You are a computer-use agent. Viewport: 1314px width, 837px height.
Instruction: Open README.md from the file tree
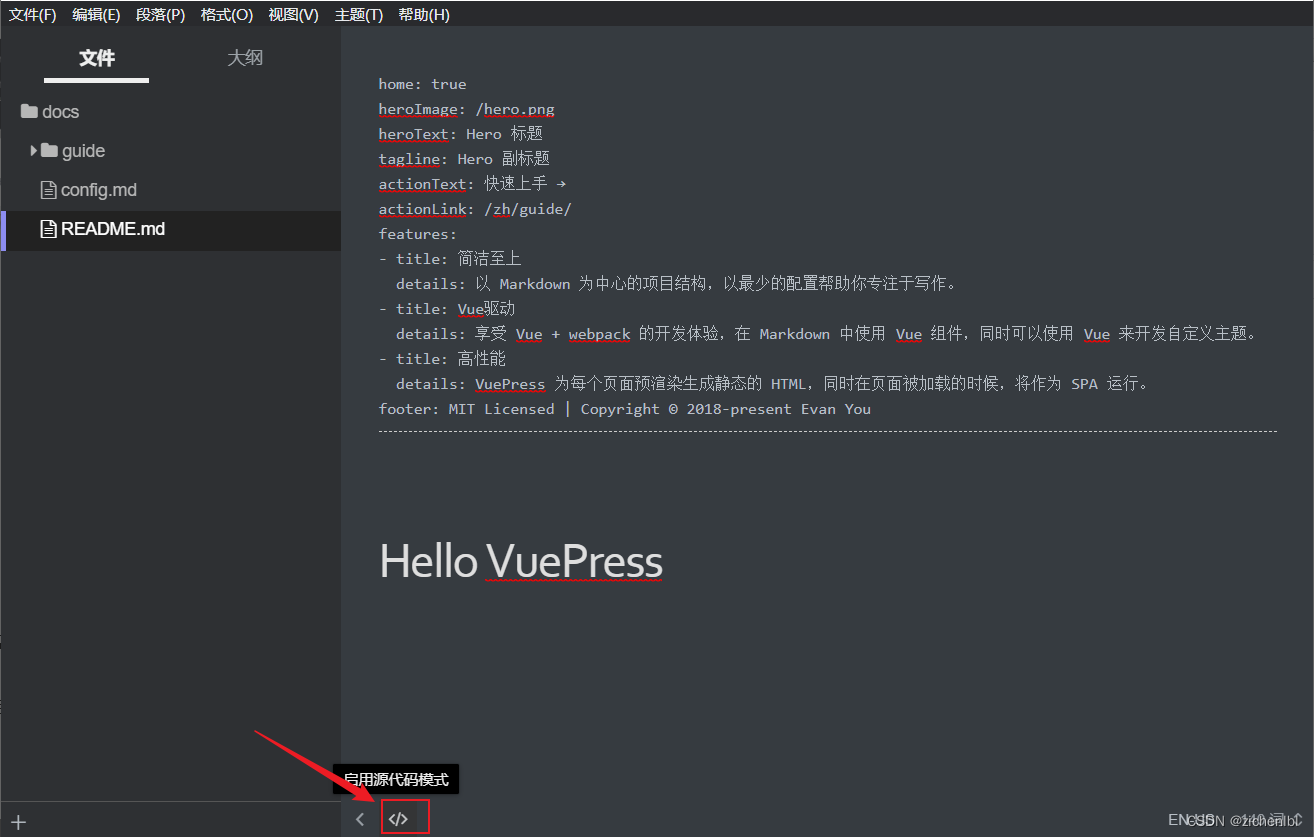click(x=113, y=229)
